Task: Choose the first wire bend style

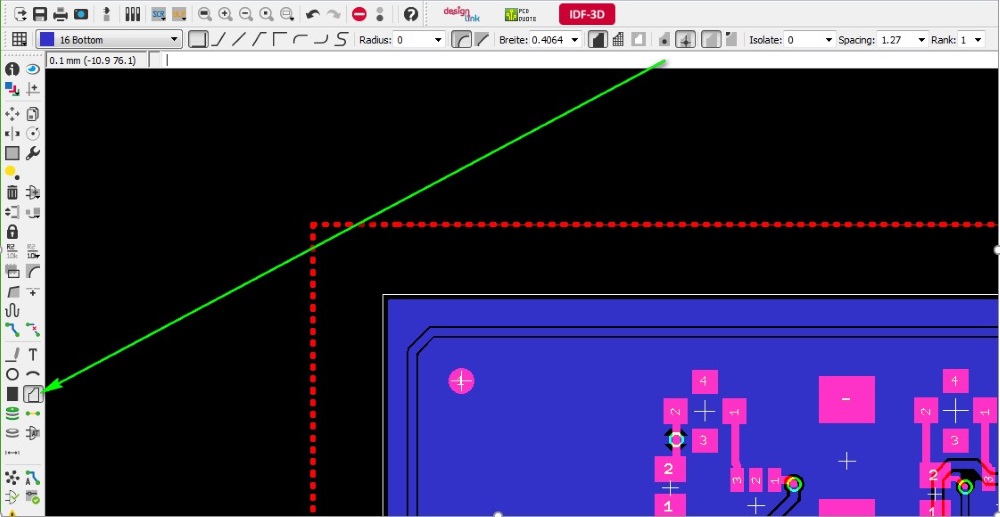Action: [x=198, y=40]
